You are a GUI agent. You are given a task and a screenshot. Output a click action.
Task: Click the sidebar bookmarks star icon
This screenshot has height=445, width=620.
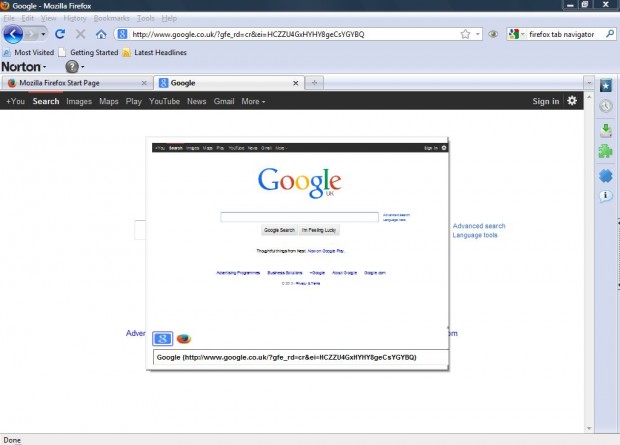pos(606,85)
